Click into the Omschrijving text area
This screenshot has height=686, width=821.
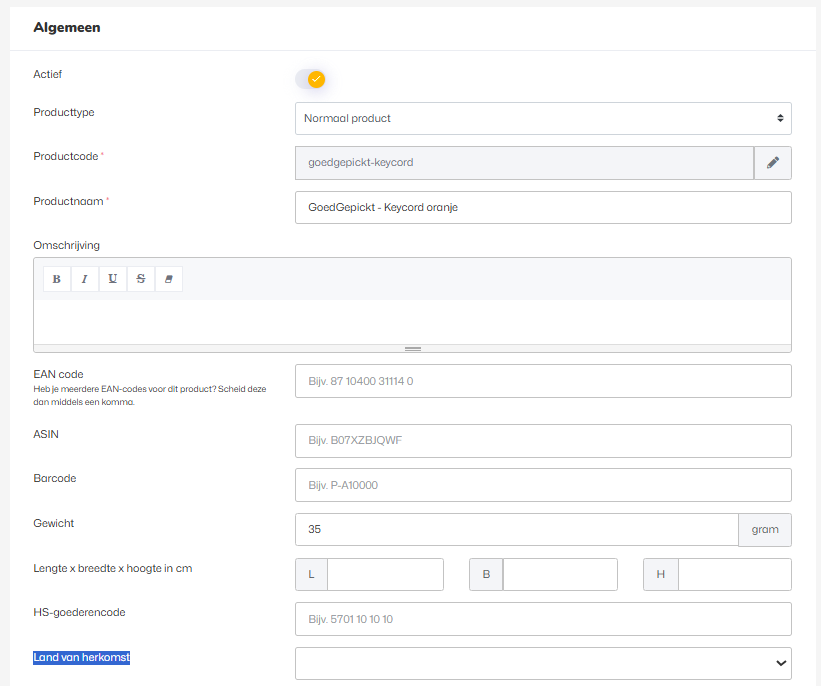[412, 321]
